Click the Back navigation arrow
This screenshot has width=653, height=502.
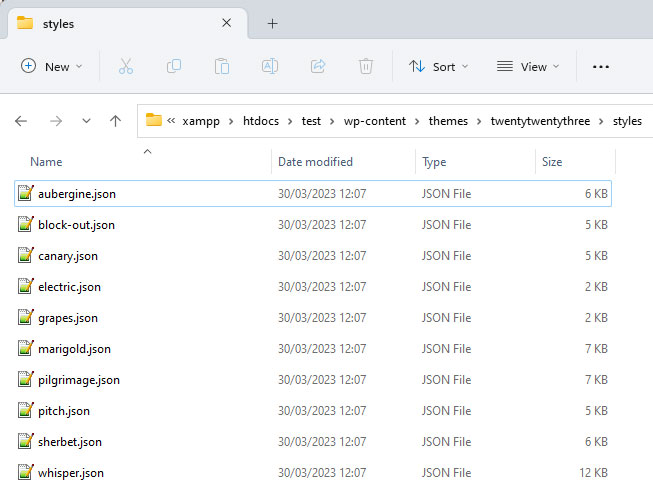[x=22, y=121]
